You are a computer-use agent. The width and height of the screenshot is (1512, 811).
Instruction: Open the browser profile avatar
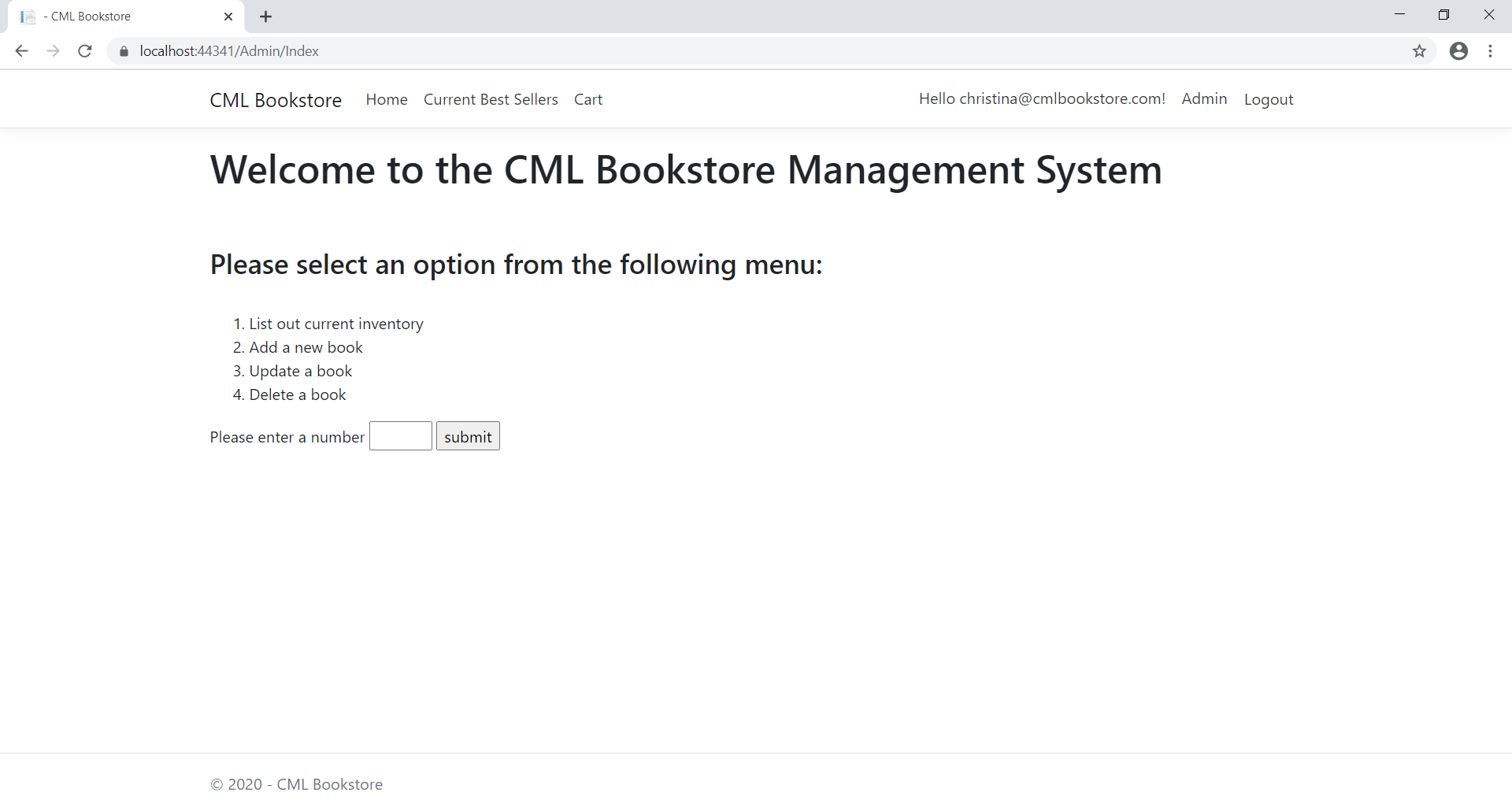[x=1458, y=51]
